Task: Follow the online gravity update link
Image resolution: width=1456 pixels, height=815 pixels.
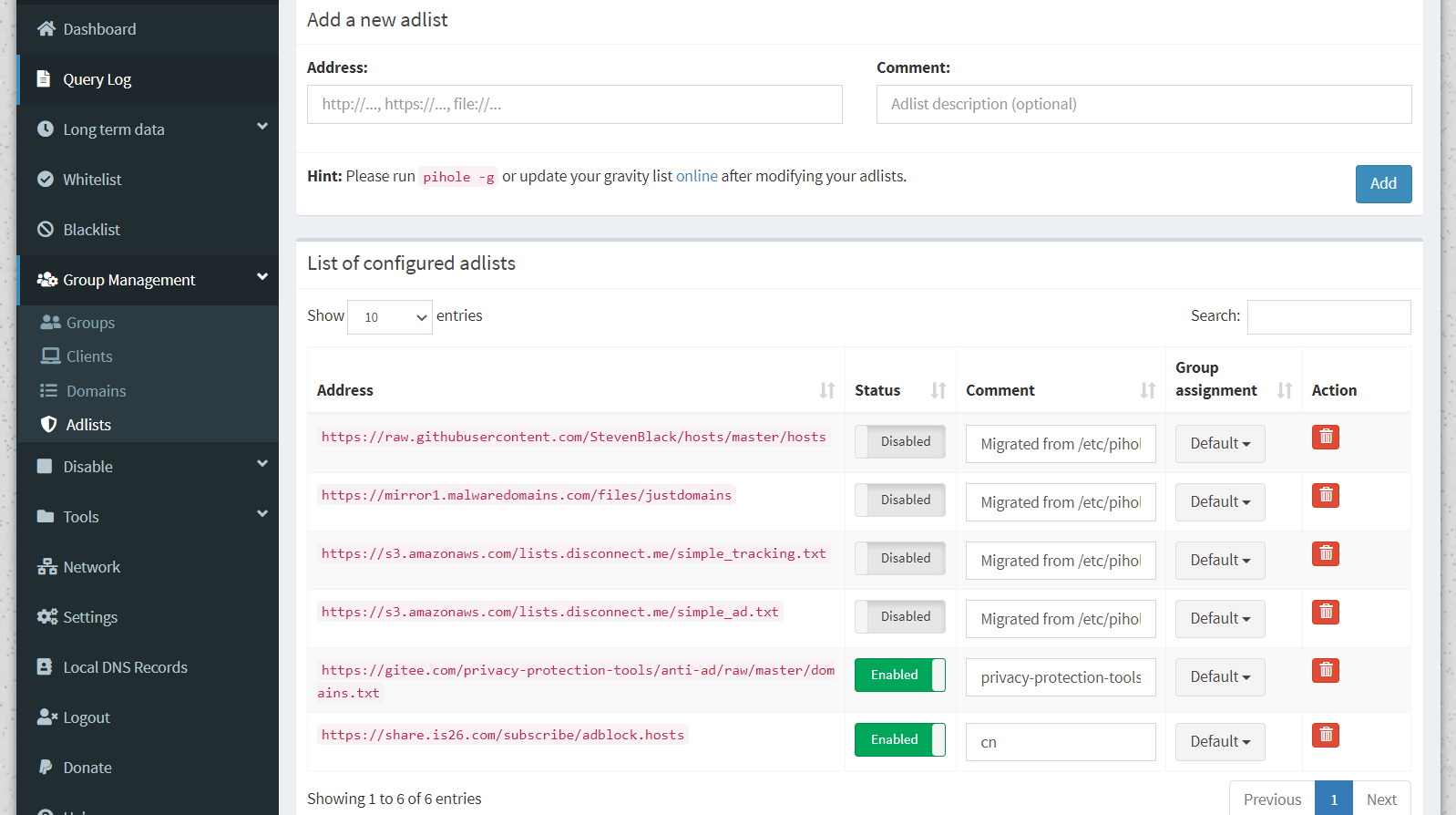Action: coord(696,176)
